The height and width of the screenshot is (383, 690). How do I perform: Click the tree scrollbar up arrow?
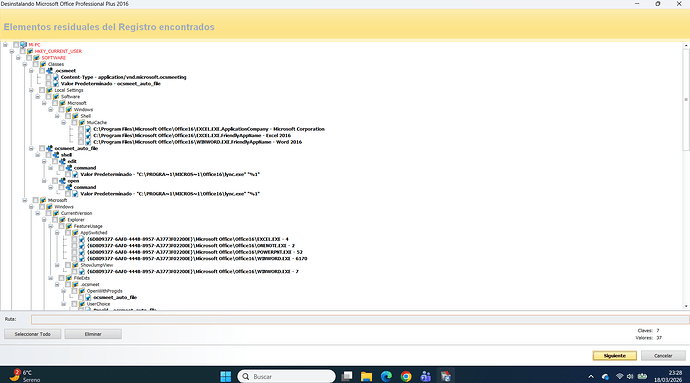[x=686, y=45]
